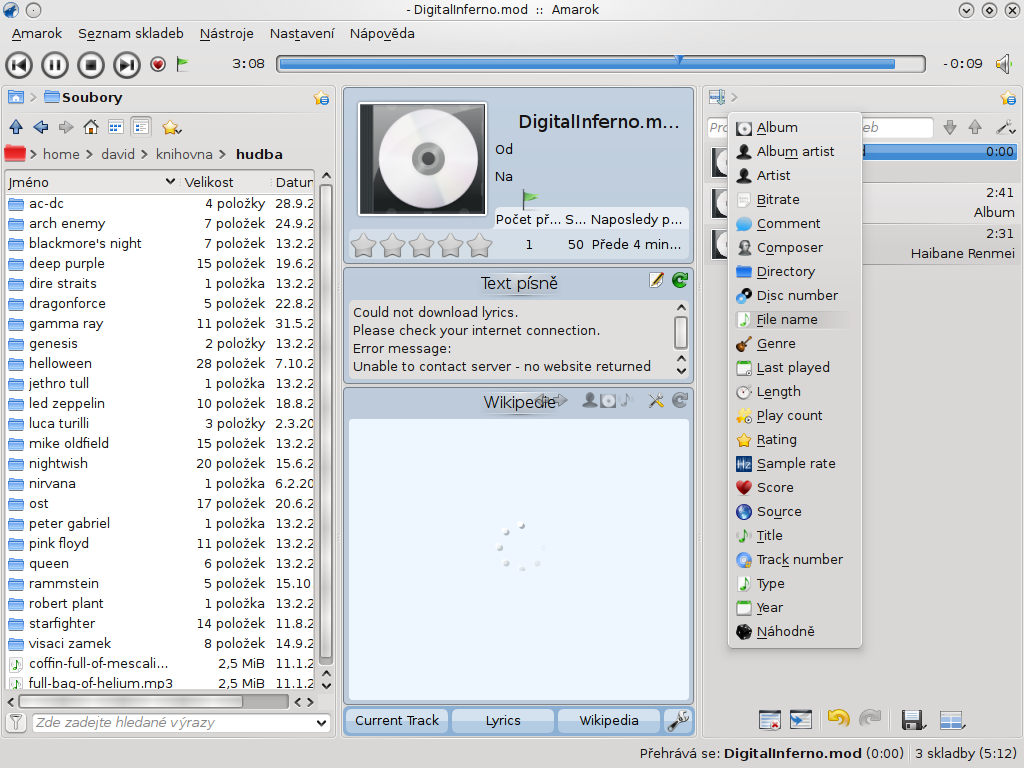Go to the home folder

click(x=91, y=127)
